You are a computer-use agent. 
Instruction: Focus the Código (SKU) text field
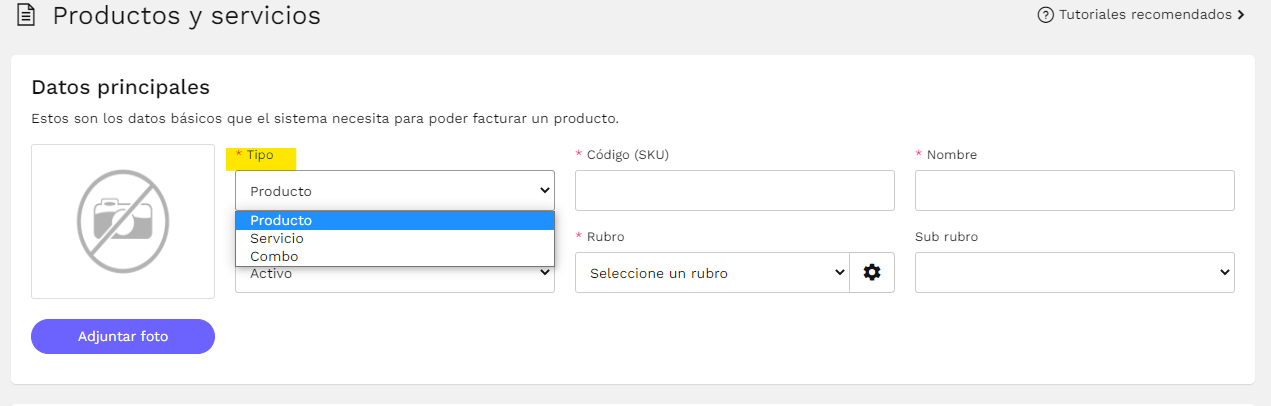[x=735, y=190]
